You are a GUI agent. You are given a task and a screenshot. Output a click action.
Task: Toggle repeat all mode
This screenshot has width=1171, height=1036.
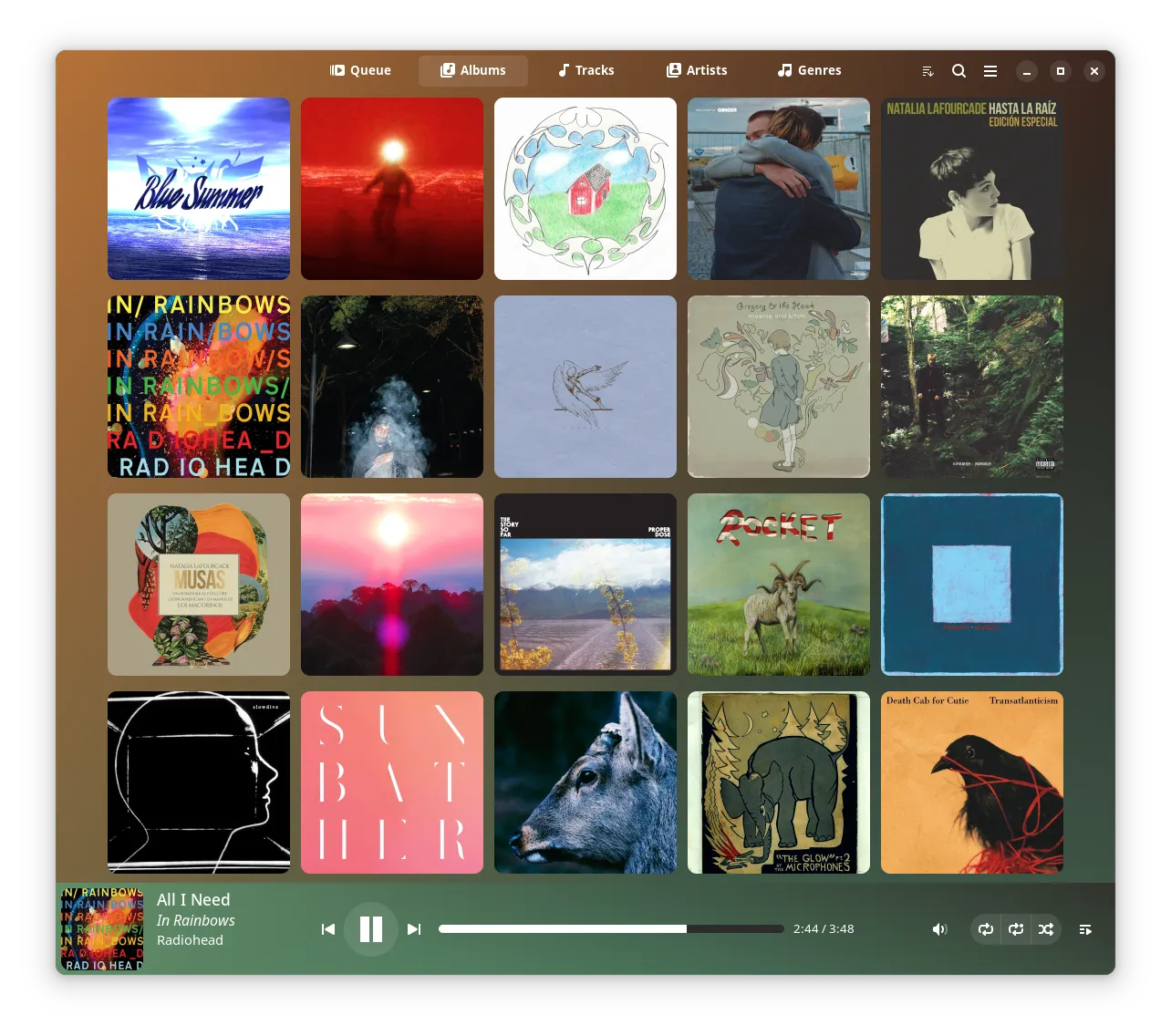(x=986, y=929)
